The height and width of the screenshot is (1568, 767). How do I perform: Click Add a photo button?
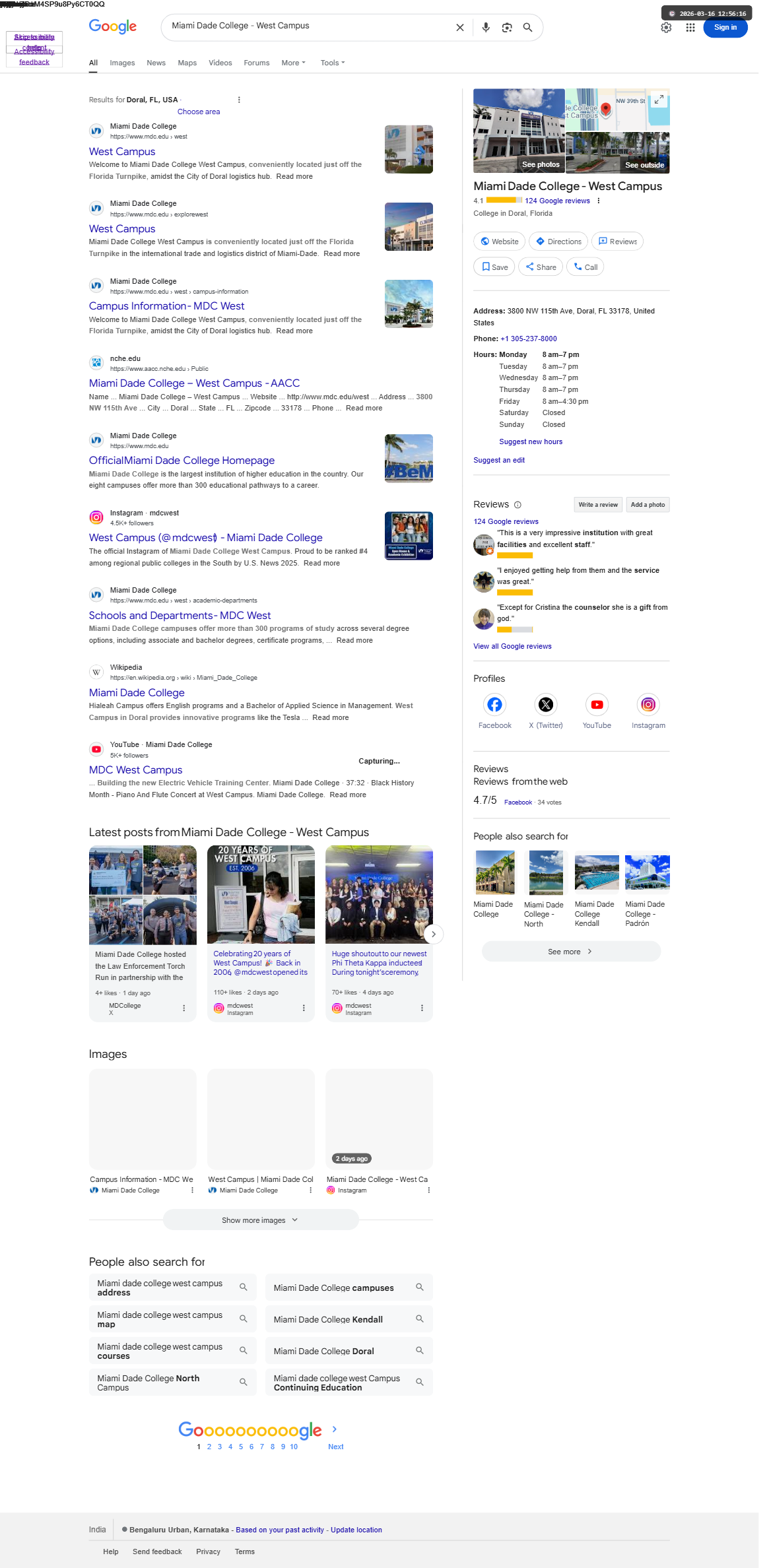click(x=648, y=505)
